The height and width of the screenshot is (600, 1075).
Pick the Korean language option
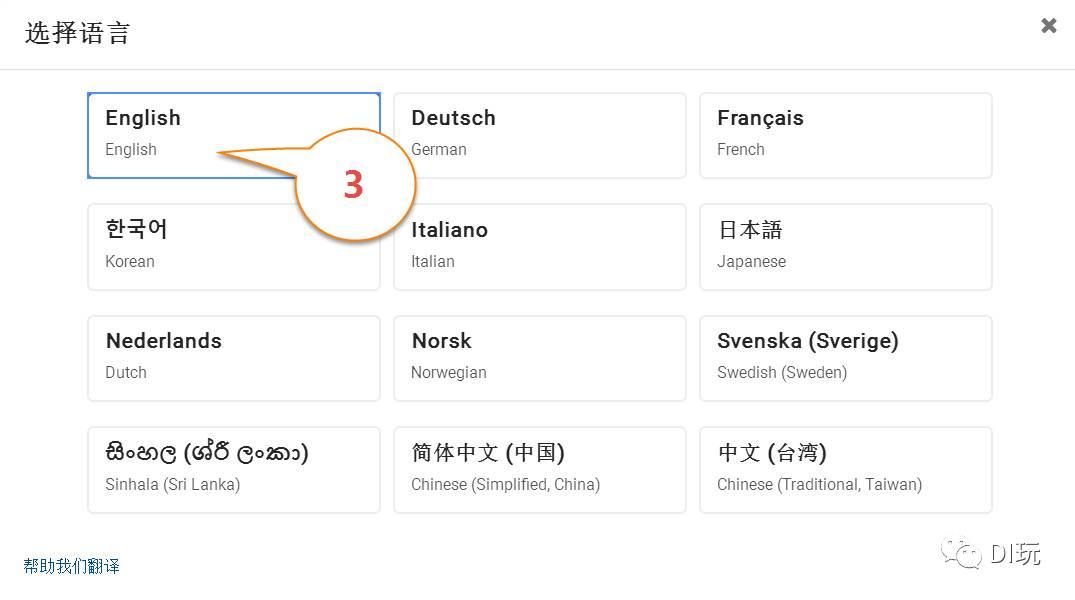234,247
